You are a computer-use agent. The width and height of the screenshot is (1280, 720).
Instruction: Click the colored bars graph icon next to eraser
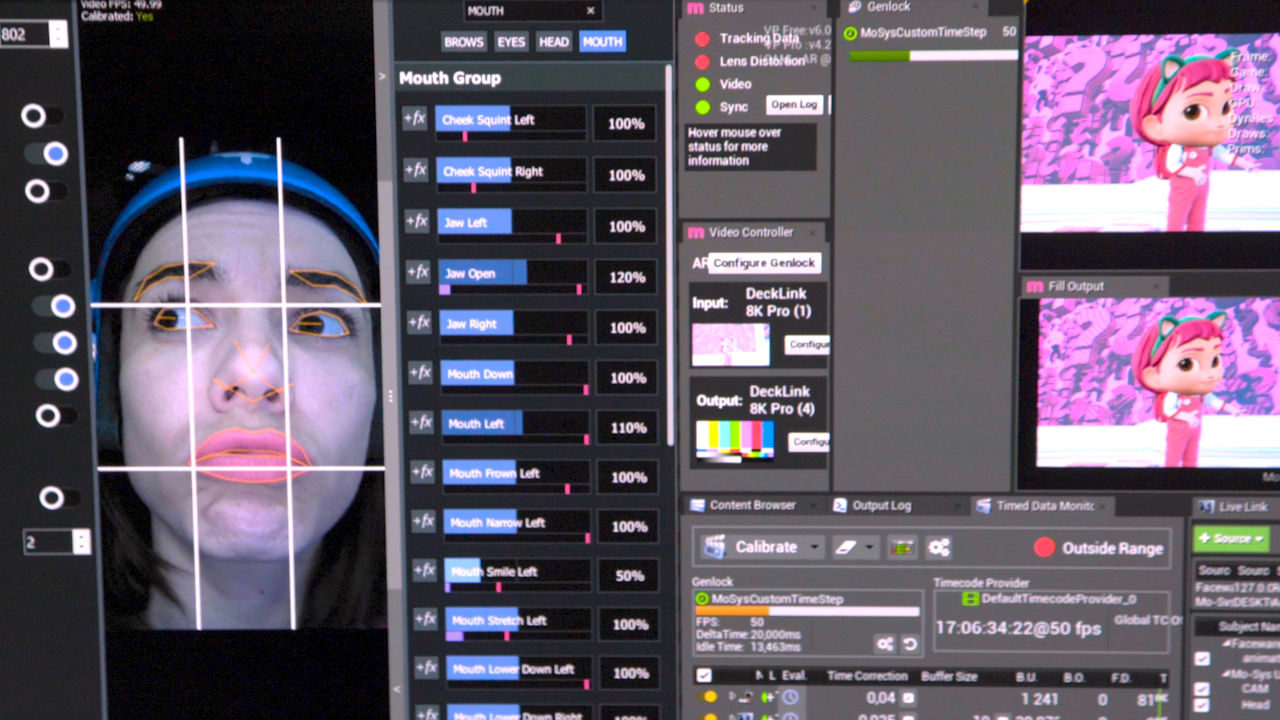point(902,547)
